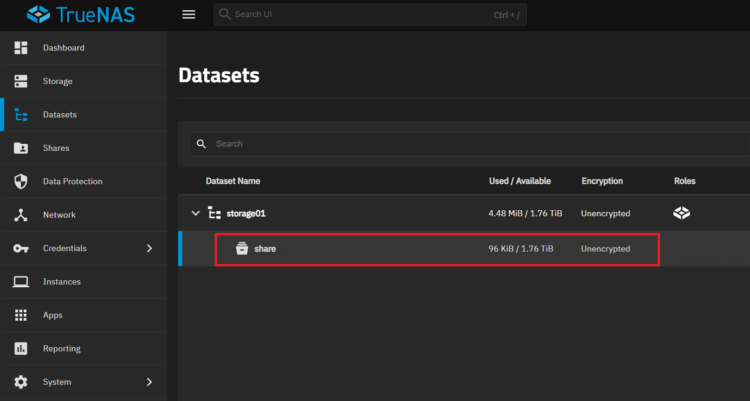Click the Instances laptop icon
The image size is (750, 401).
(21, 281)
